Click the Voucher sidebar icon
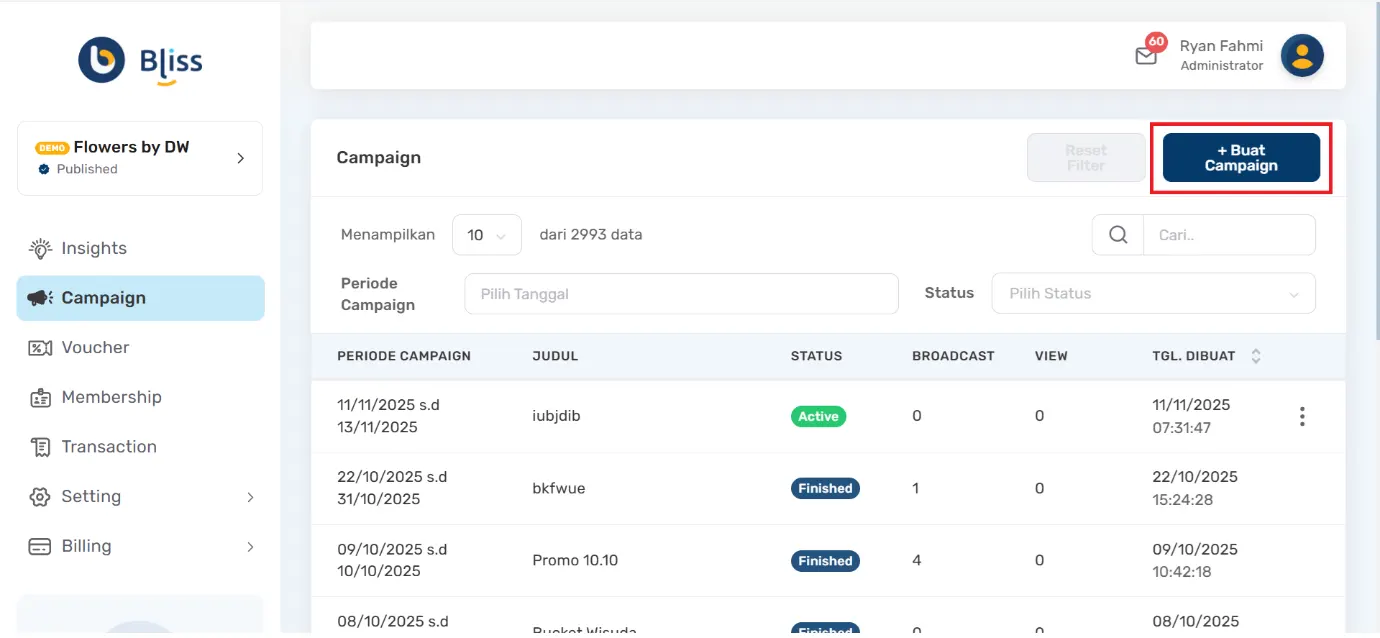 [40, 348]
